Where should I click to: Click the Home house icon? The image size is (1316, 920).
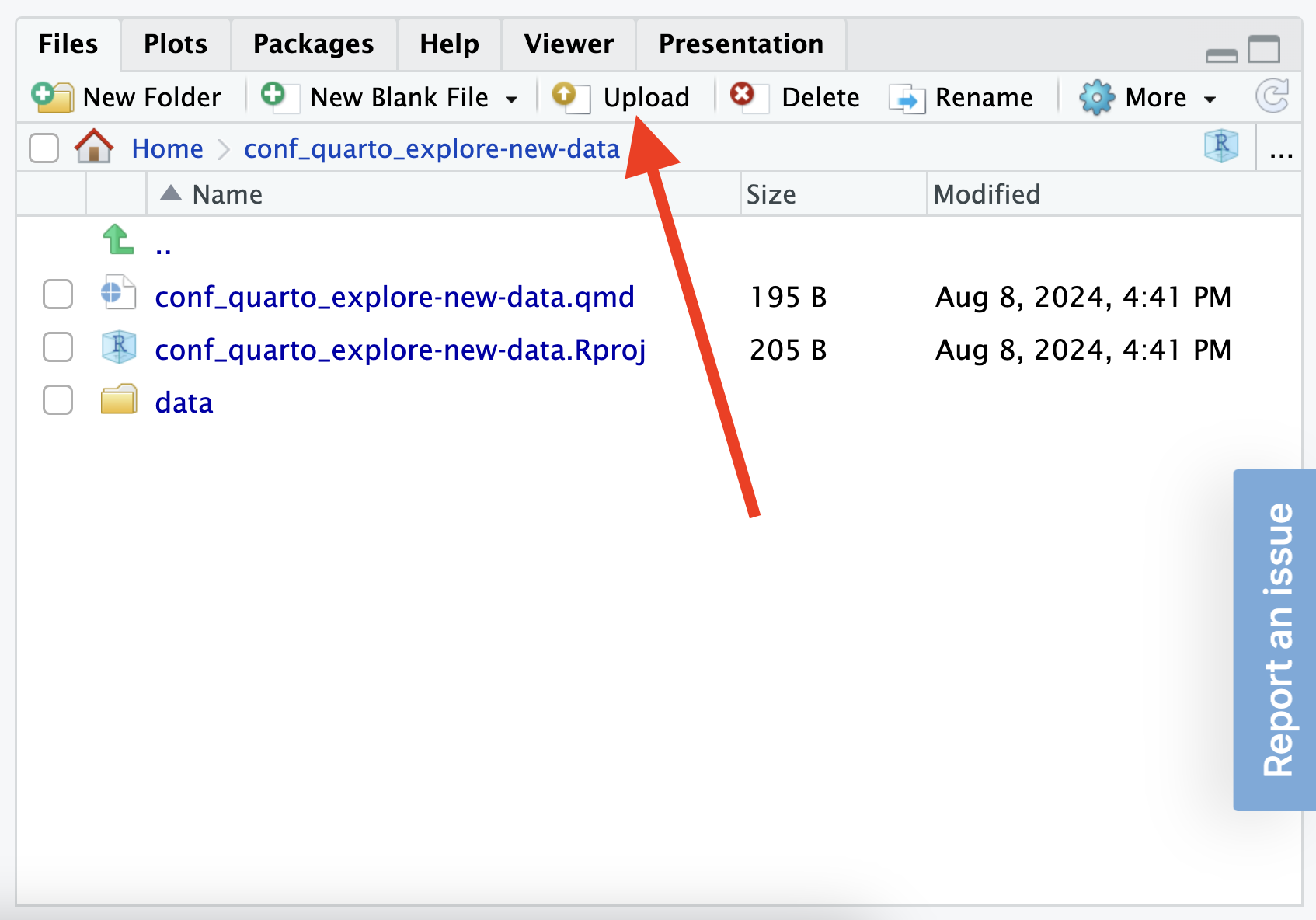click(94, 147)
